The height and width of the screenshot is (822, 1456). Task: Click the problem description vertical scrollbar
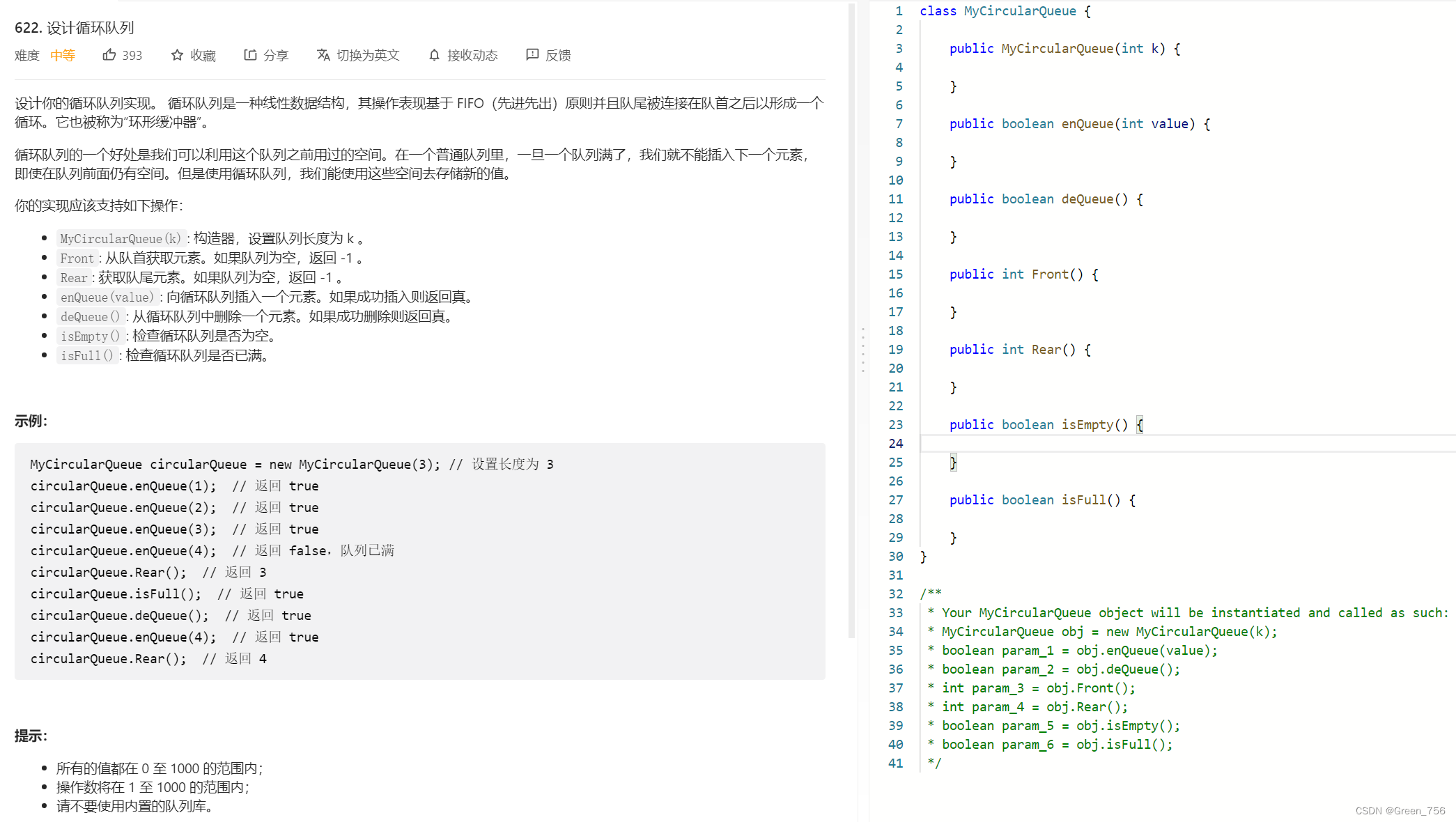[851, 320]
